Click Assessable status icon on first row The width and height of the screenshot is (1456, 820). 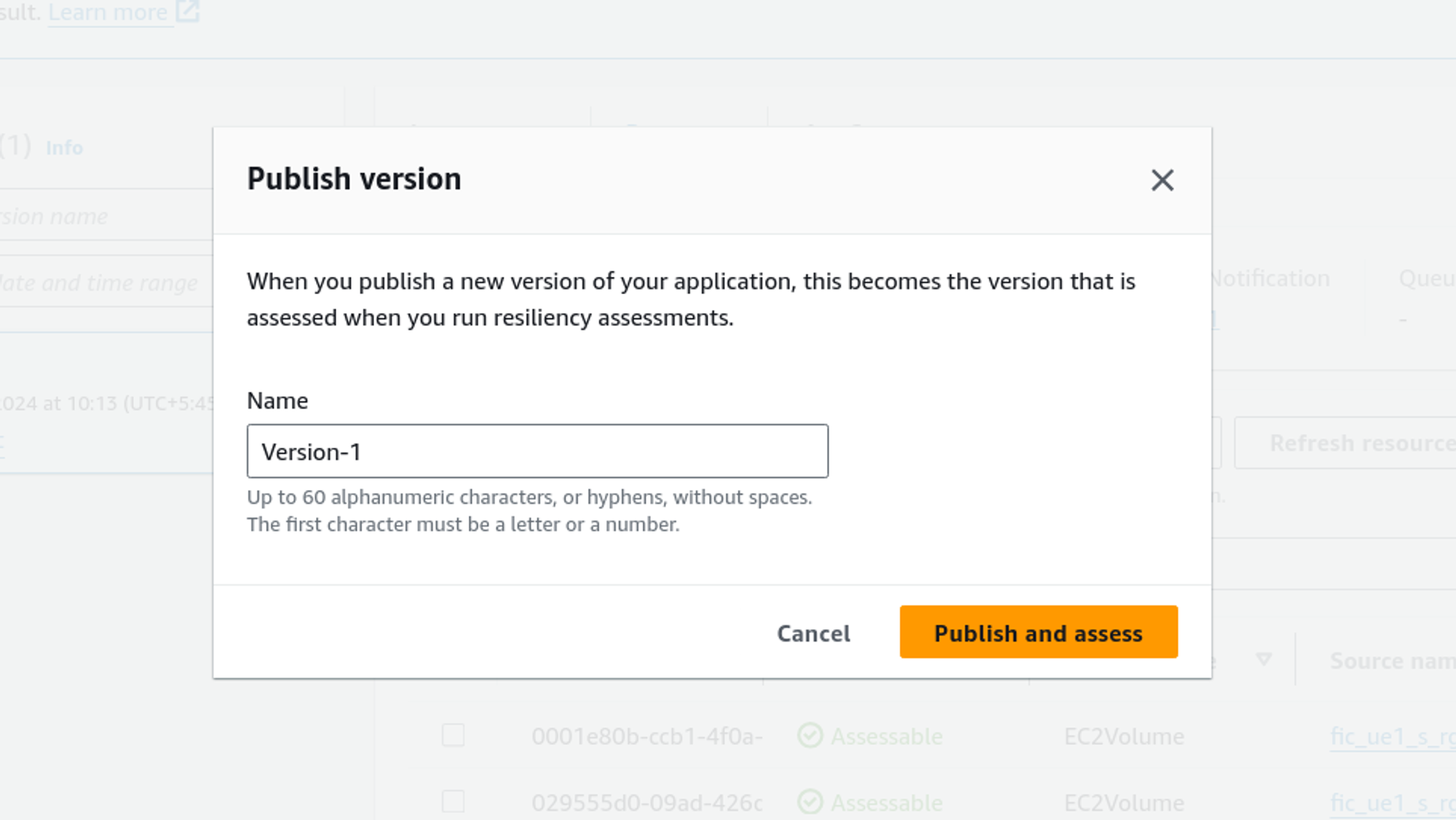(810, 736)
